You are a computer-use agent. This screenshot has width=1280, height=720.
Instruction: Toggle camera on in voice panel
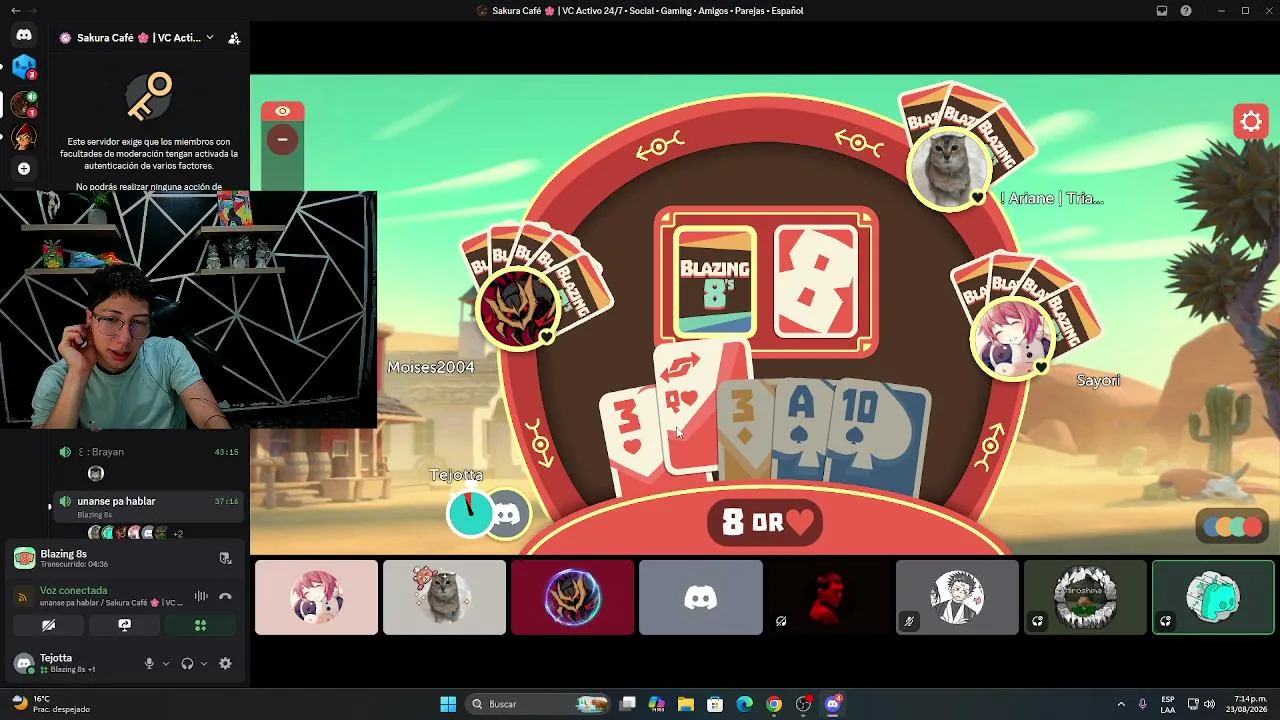49,625
